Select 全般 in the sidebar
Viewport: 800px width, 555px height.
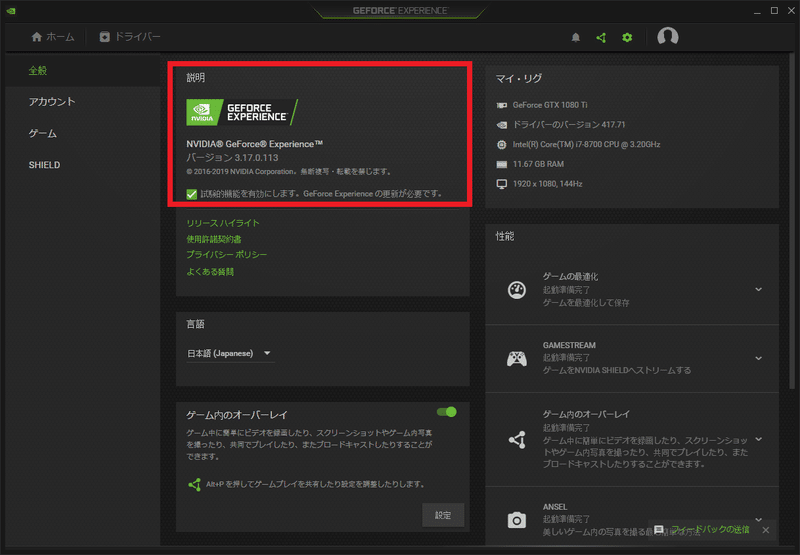click(x=38, y=71)
